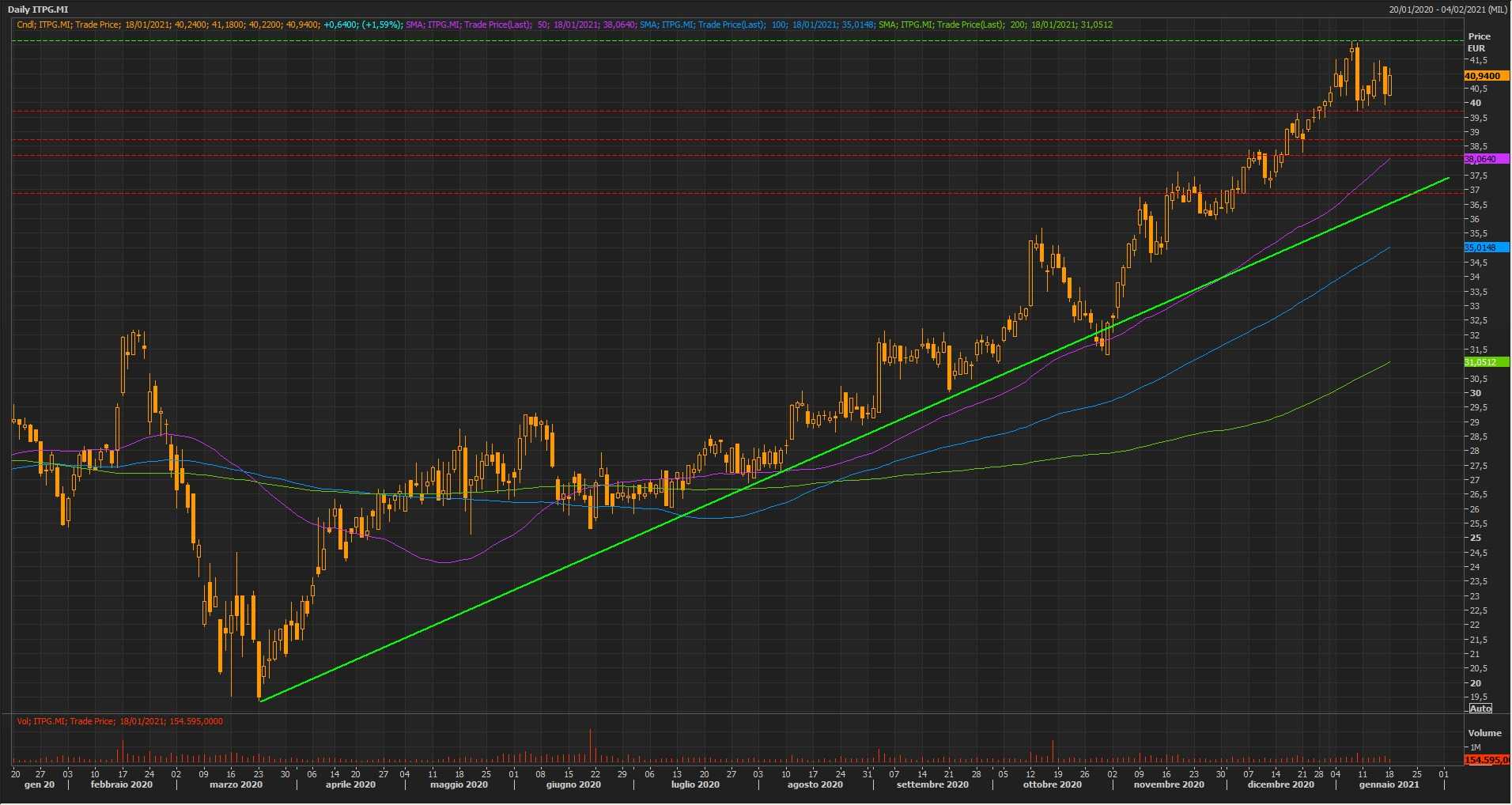Screen dimensions: 1512x805
Task: Click the Vol ITPG.MI volume legend
Action: coord(119,721)
